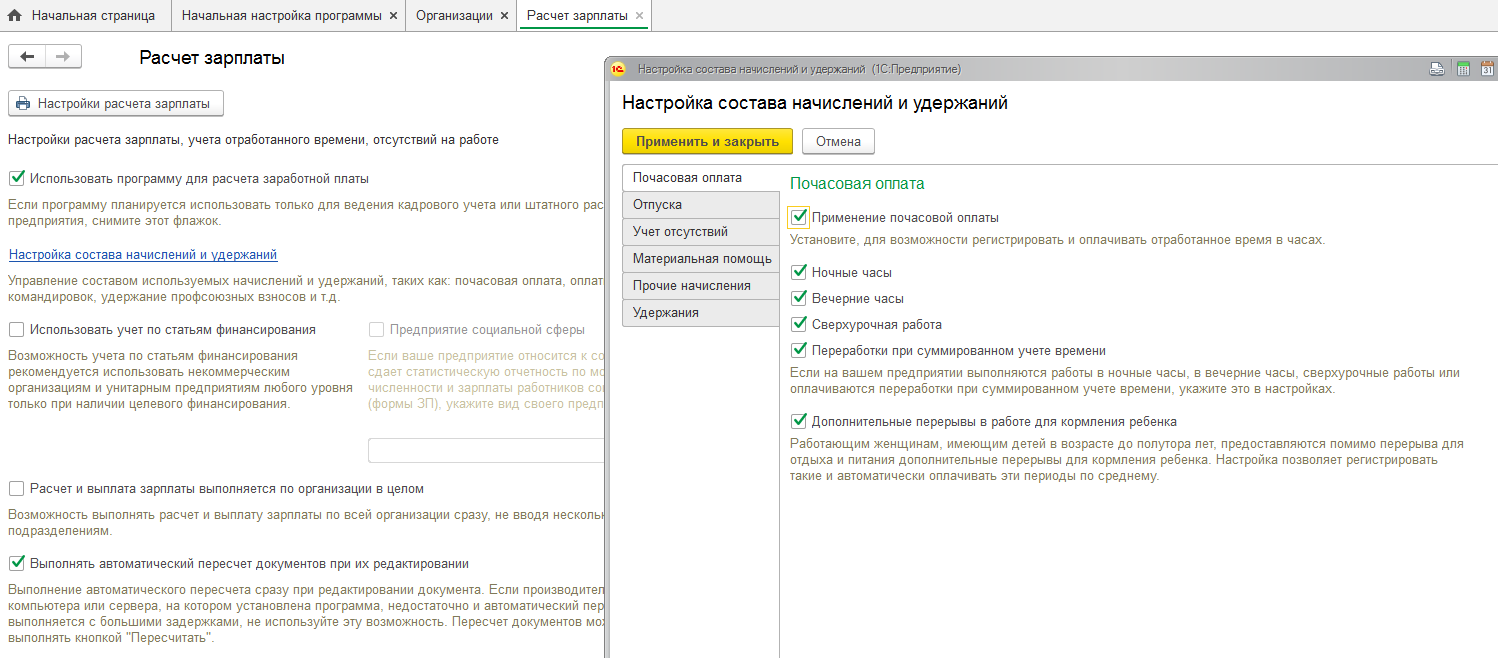This screenshot has height=658, width=1498.
Task: Click the forward arrow navigation button
Action: coord(63,57)
